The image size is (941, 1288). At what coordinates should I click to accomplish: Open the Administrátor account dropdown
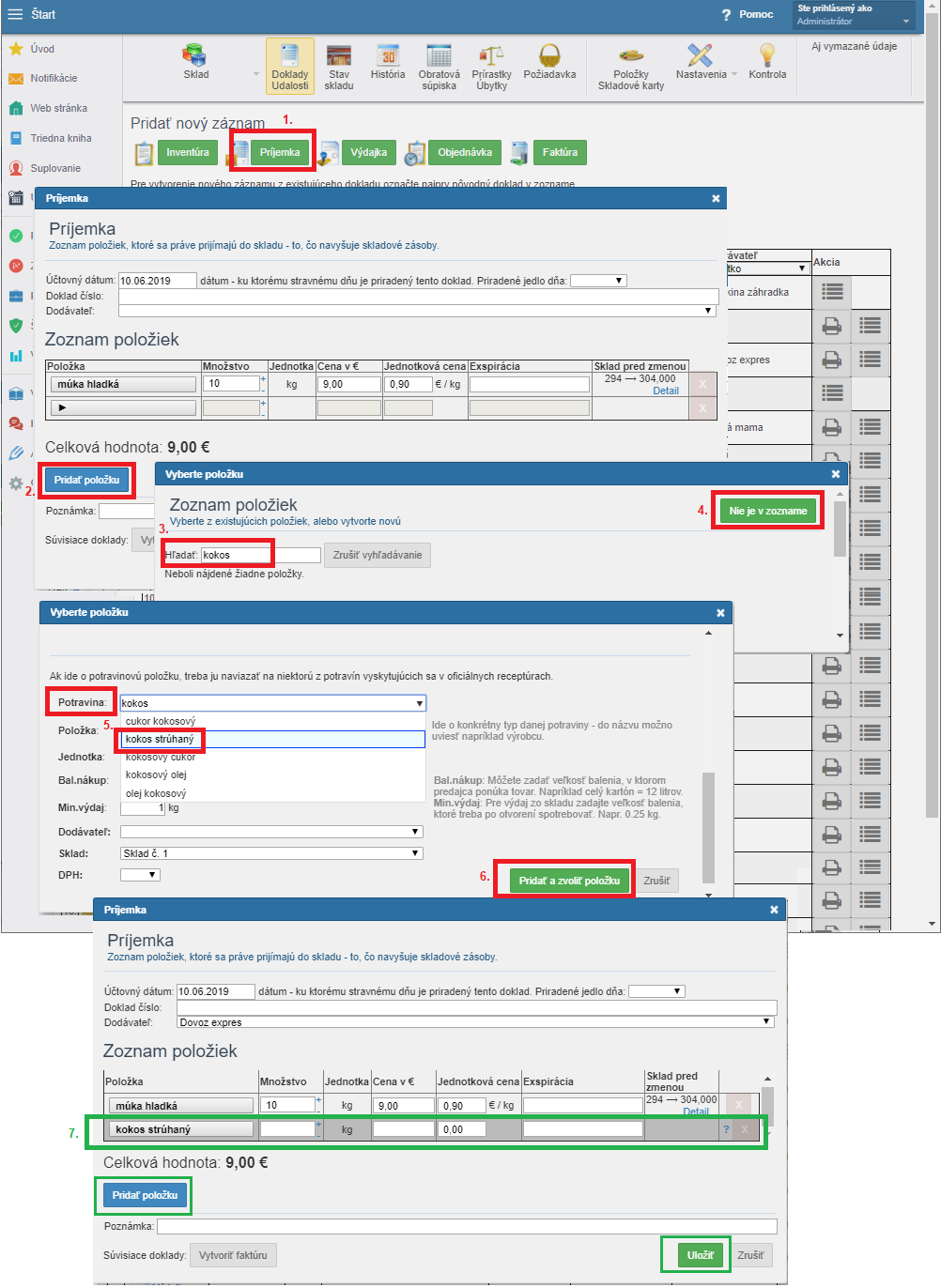854,15
